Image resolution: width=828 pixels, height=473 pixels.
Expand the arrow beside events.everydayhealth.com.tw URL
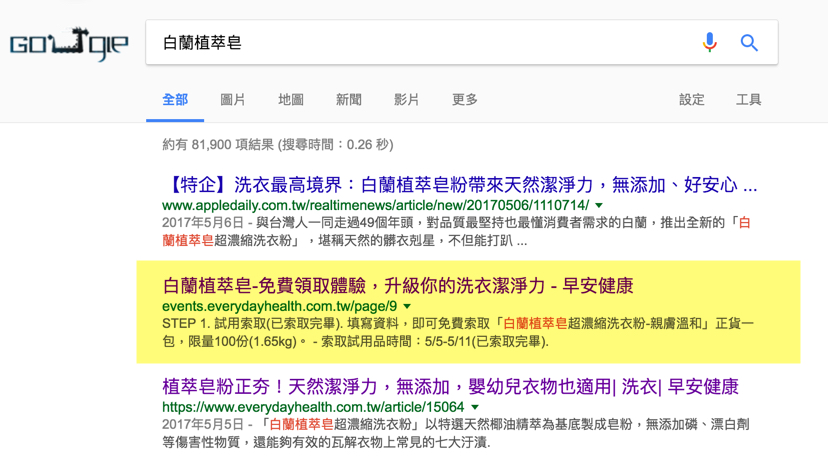pyautogui.click(x=407, y=307)
